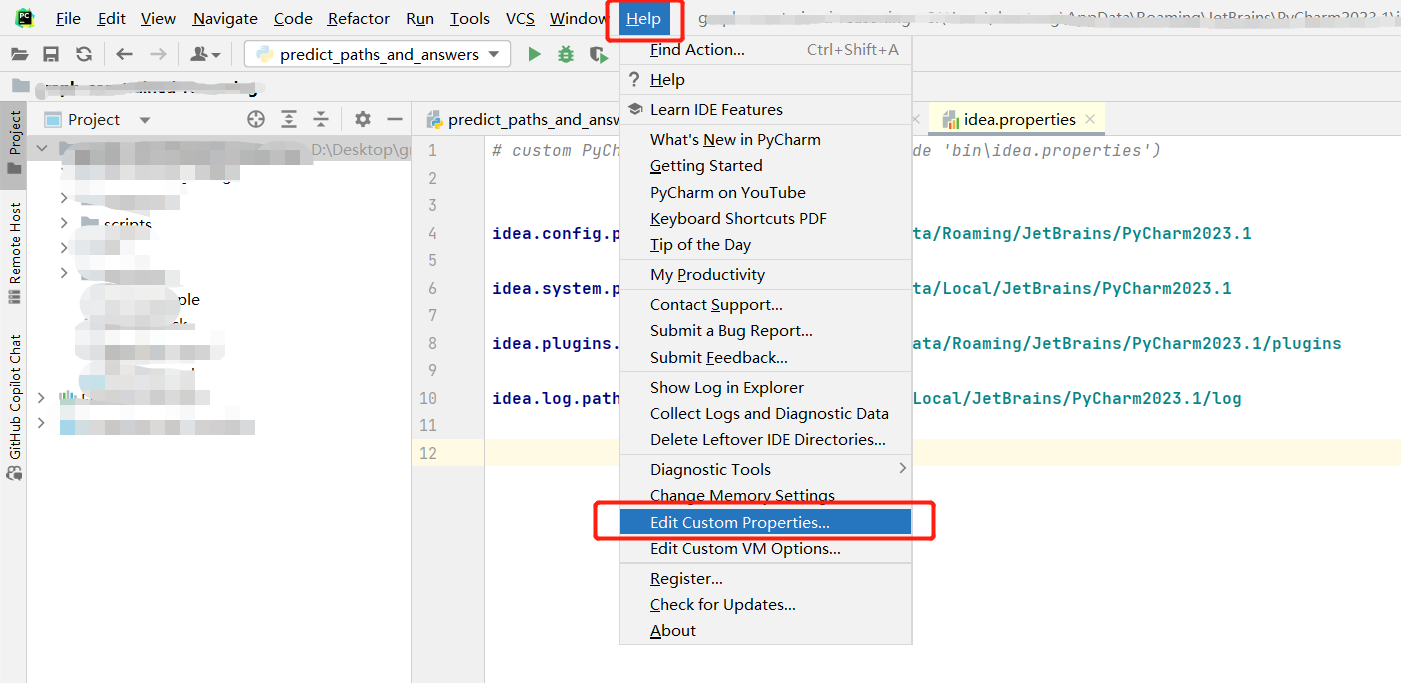Choose Submit a Bug Report
The height and width of the screenshot is (683, 1401).
tap(765, 330)
